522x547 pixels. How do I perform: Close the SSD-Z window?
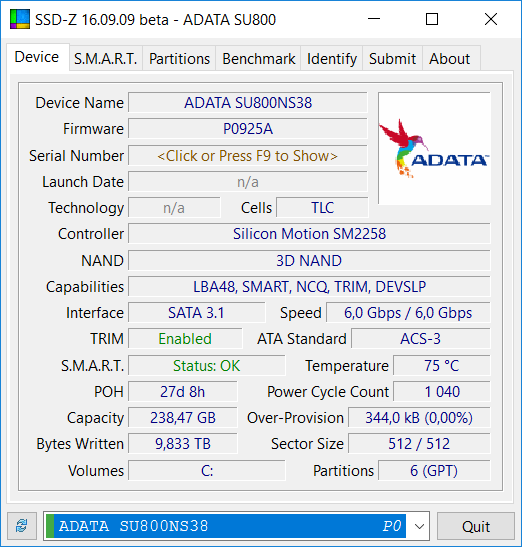(x=491, y=19)
